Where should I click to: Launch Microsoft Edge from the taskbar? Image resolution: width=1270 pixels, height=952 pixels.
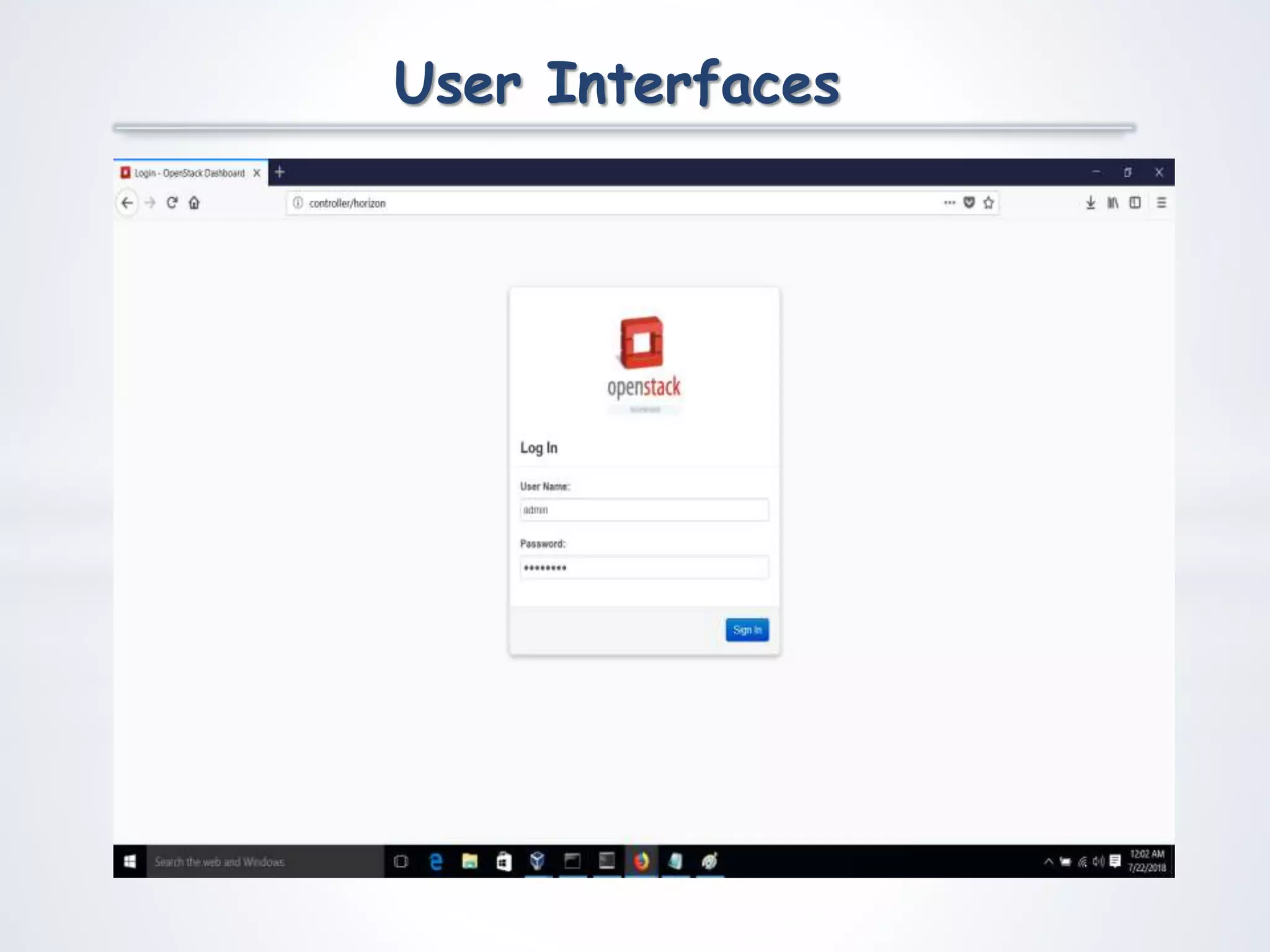coord(436,862)
